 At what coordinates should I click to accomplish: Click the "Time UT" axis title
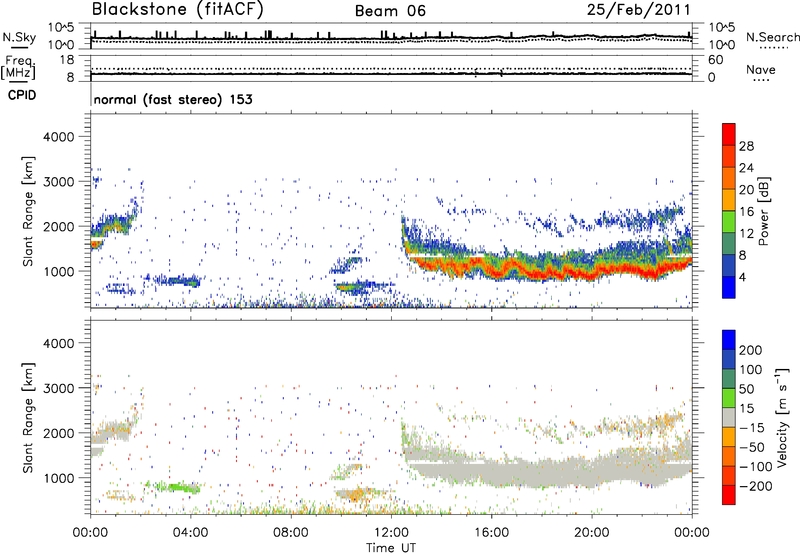(x=391, y=548)
